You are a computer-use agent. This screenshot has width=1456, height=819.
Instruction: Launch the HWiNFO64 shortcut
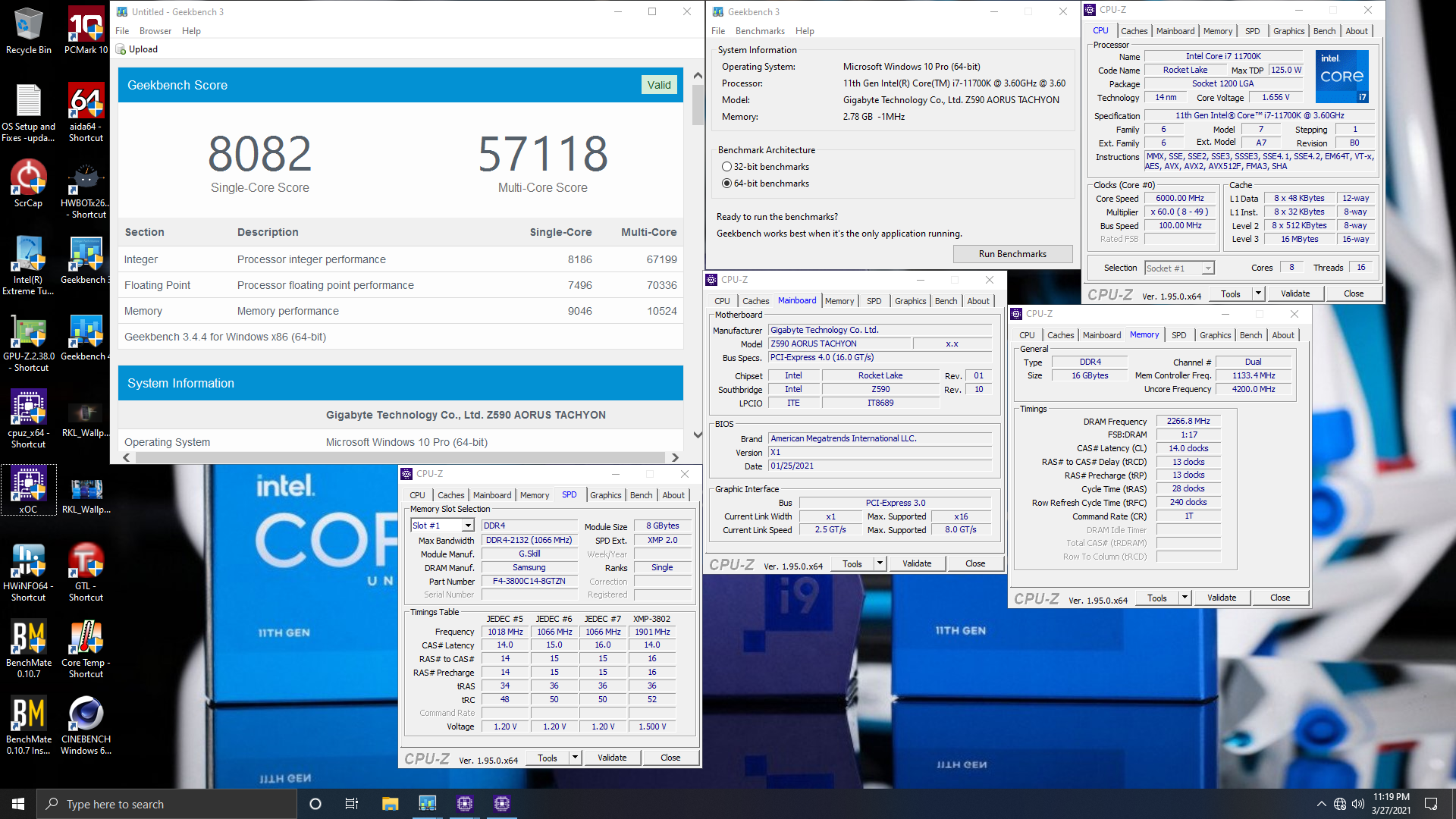(x=29, y=573)
